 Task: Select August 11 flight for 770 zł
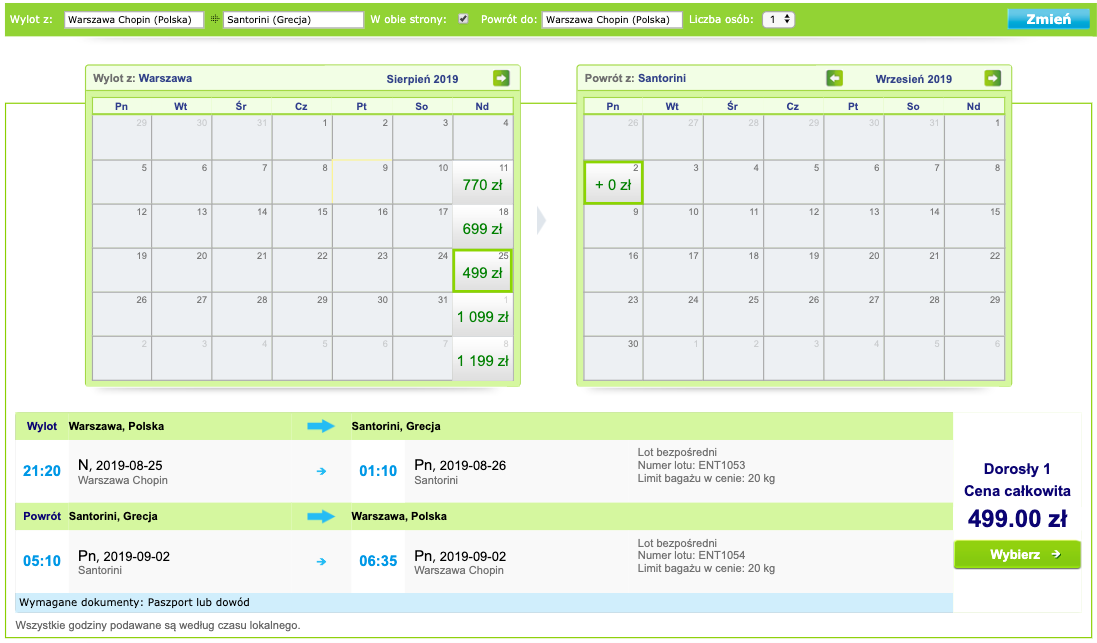(x=483, y=183)
